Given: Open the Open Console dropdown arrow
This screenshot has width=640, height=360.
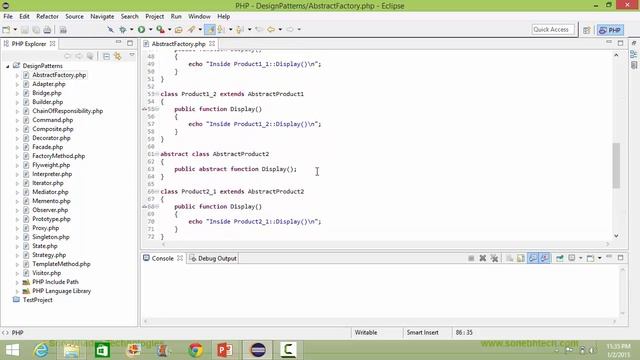Looking at the screenshot, I should point(600,258).
